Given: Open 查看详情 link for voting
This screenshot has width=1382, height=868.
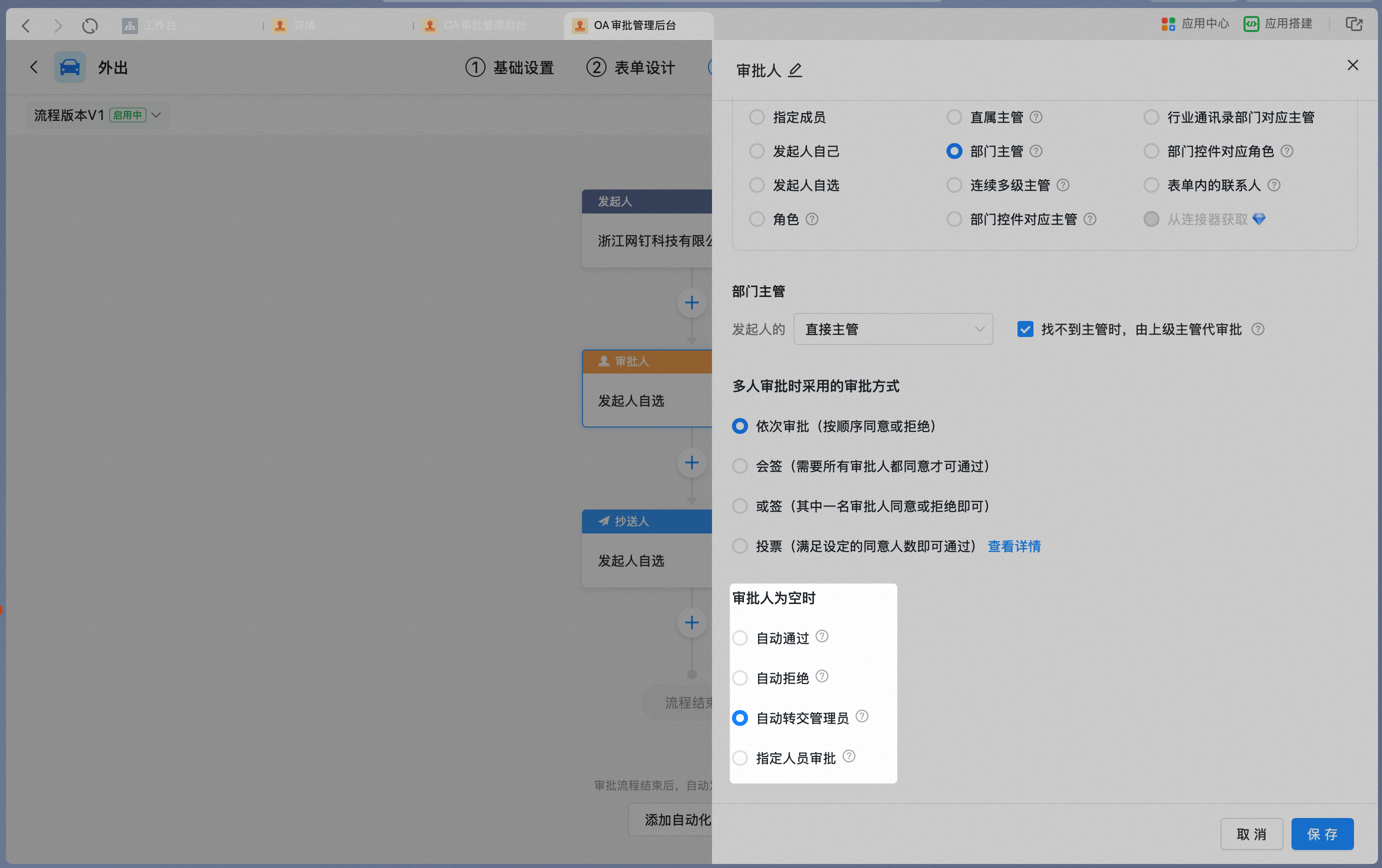Looking at the screenshot, I should click(x=1013, y=546).
